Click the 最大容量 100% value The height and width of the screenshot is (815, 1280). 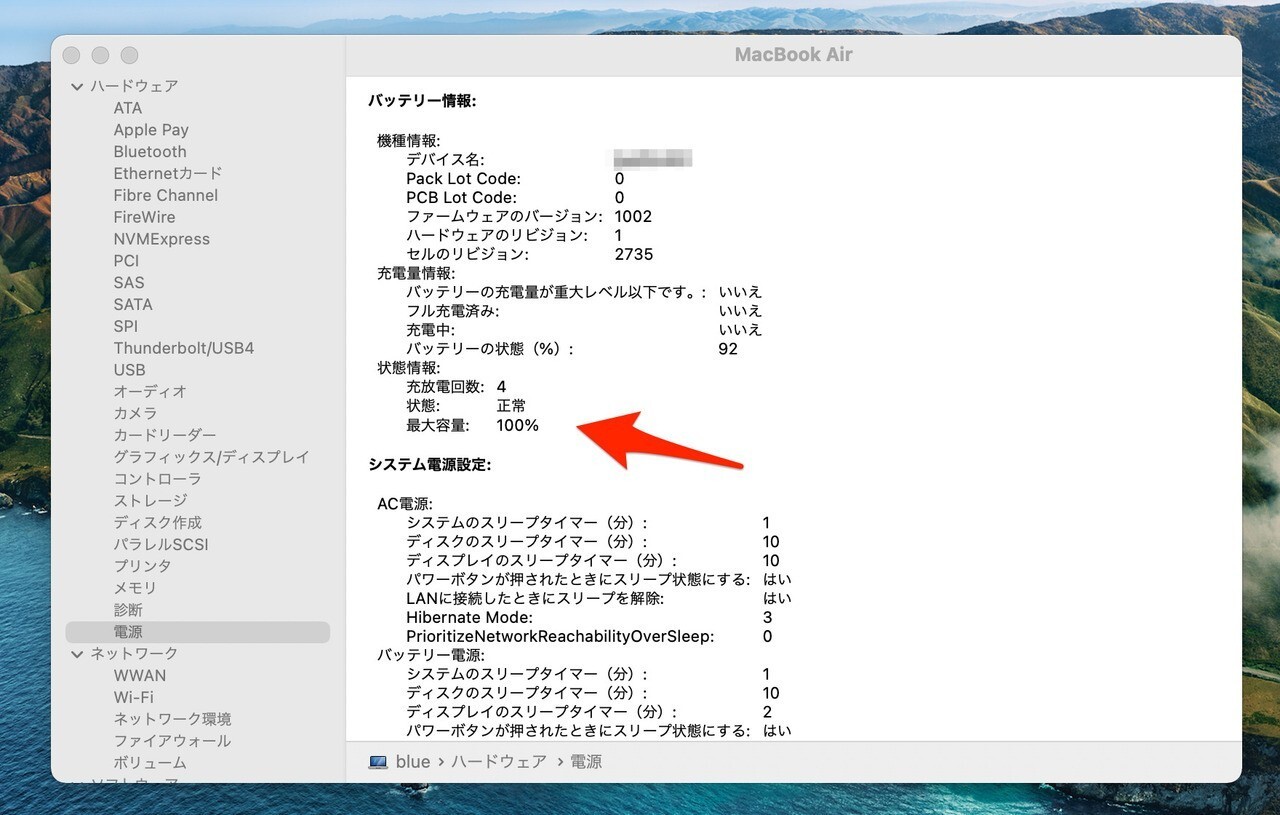[518, 425]
